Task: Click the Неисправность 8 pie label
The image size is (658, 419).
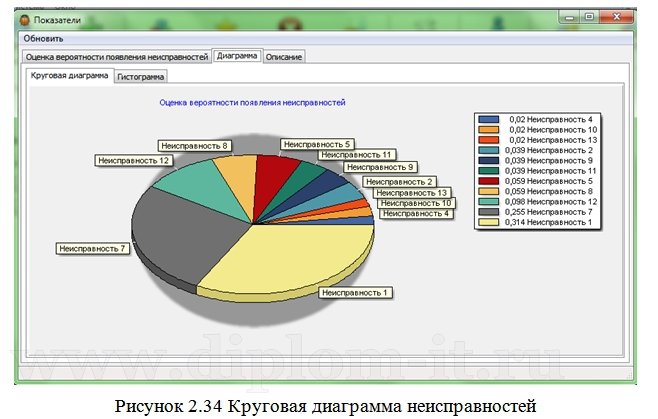Action: [x=194, y=146]
